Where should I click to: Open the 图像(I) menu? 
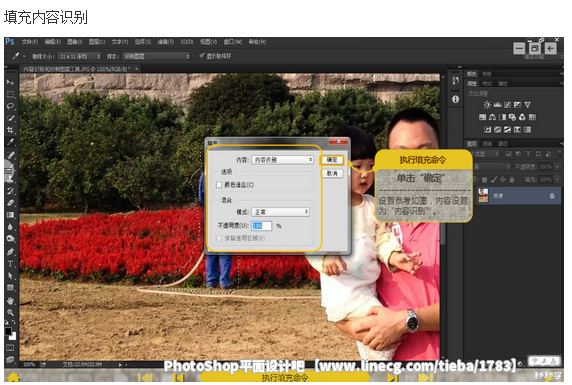[x=74, y=42]
